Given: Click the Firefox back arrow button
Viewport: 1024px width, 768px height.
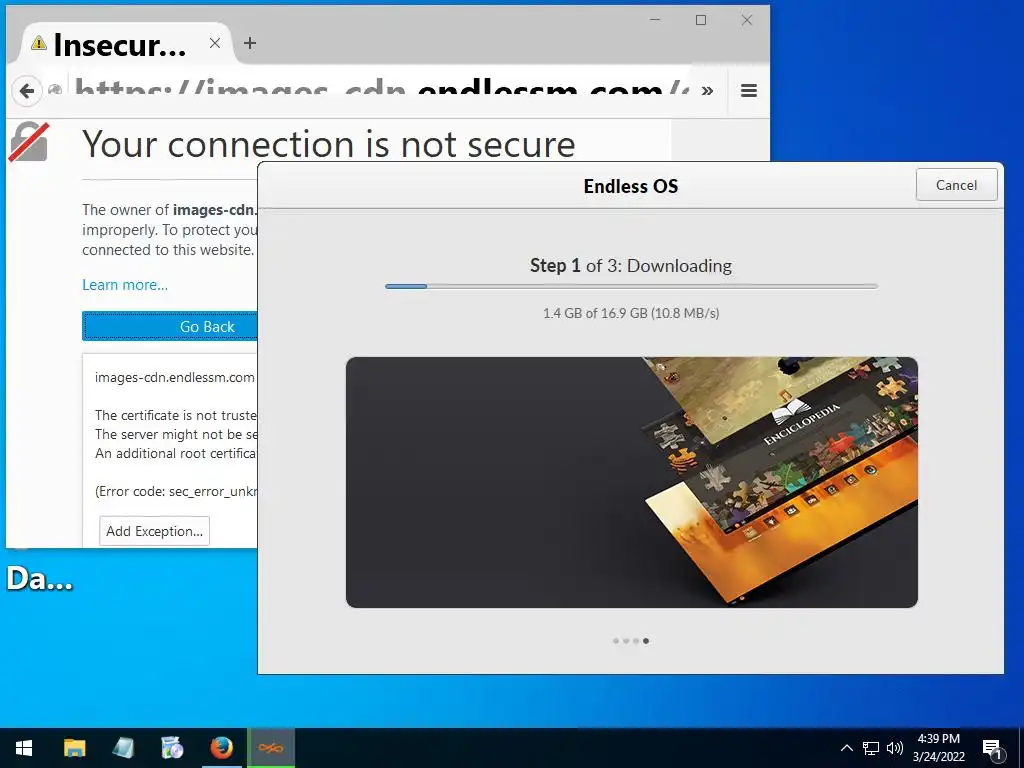Looking at the screenshot, I should click(x=27, y=91).
